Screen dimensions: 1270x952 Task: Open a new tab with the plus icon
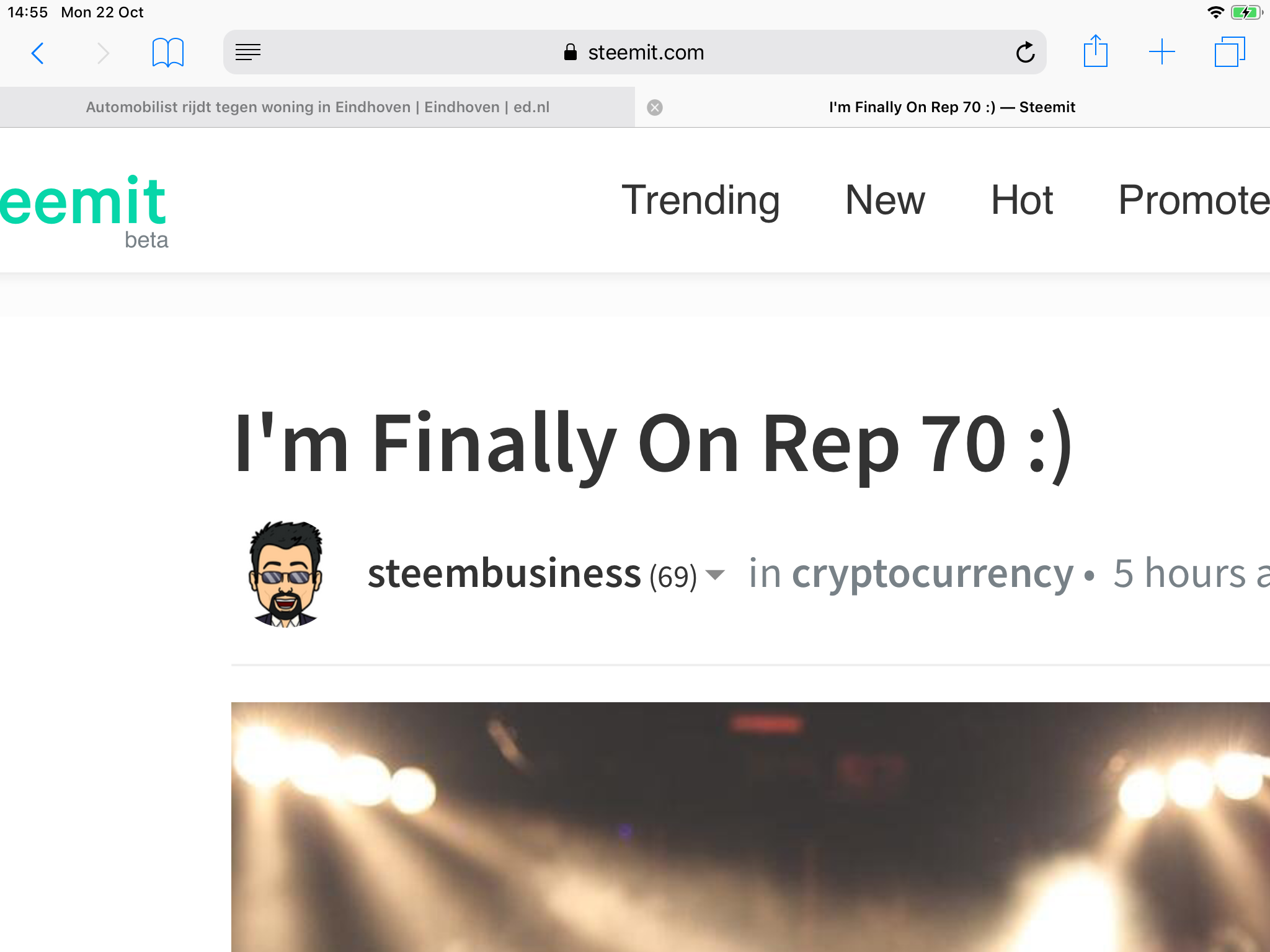tap(1161, 52)
